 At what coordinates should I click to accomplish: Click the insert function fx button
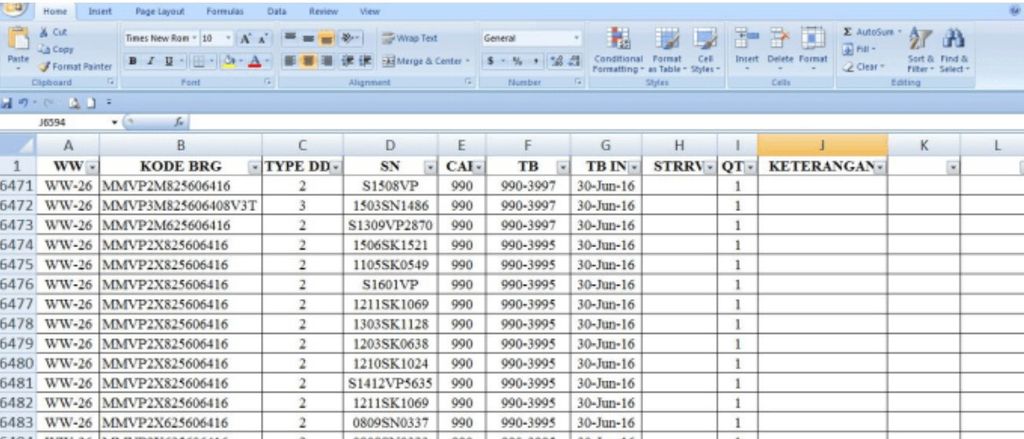178,122
